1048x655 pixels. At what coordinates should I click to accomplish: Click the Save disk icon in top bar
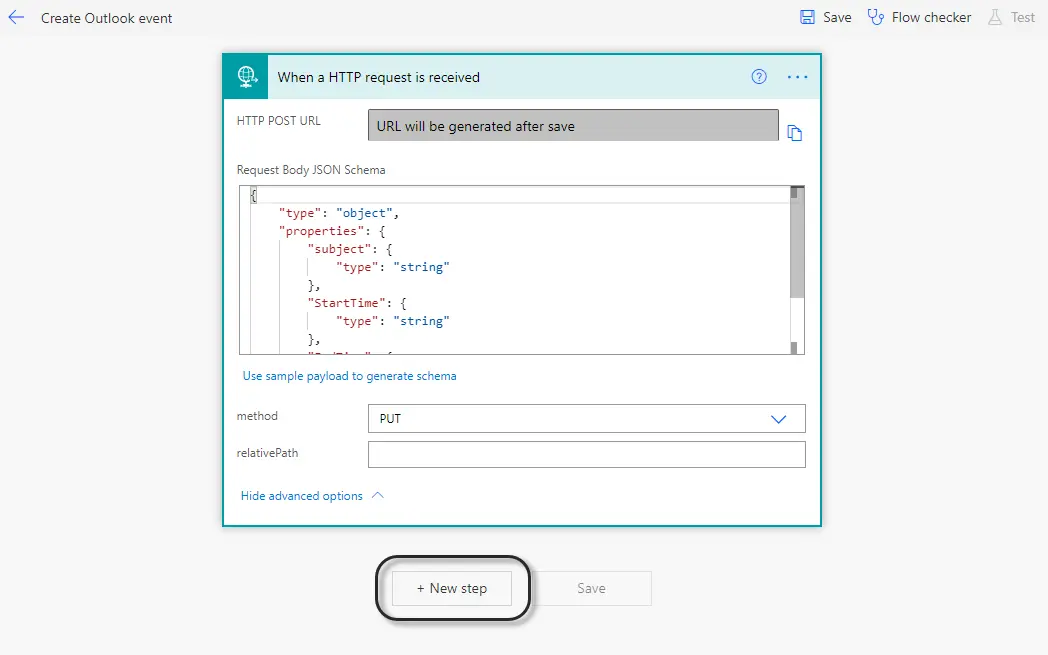pyautogui.click(x=807, y=17)
